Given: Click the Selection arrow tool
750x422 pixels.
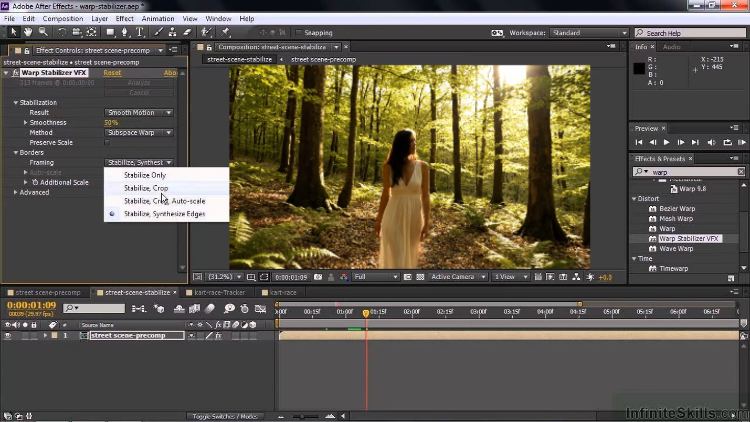Looking at the screenshot, I should [x=13, y=32].
